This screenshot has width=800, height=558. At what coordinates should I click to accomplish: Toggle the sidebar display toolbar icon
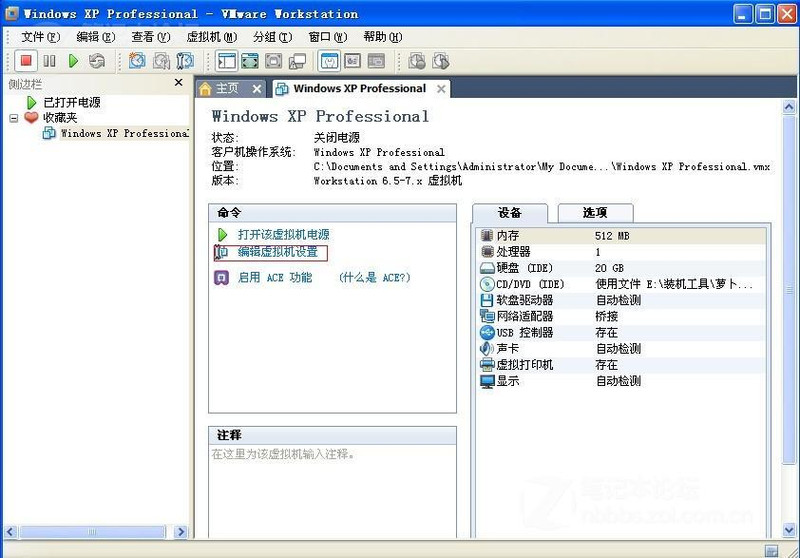226,61
